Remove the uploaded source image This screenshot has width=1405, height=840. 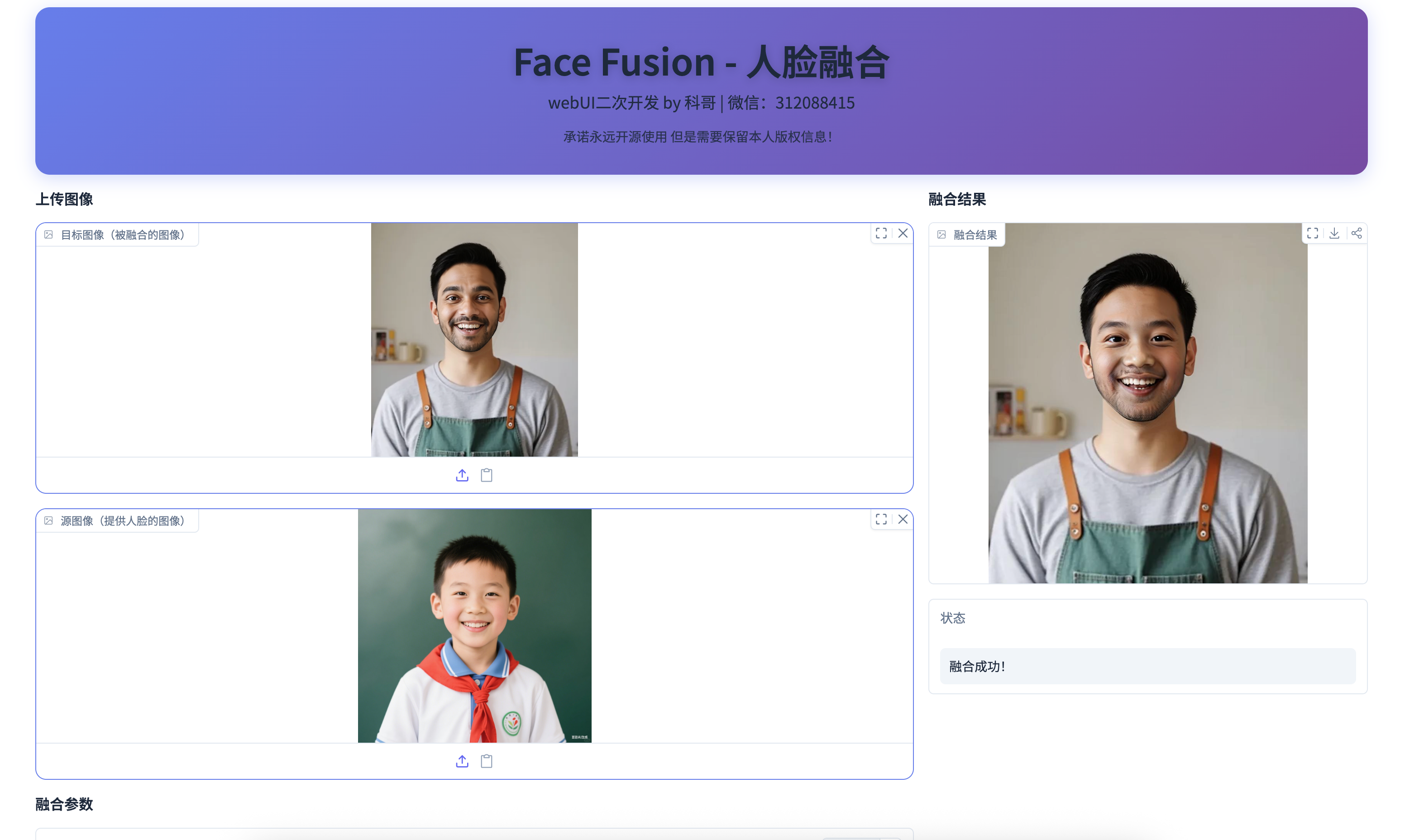point(903,519)
